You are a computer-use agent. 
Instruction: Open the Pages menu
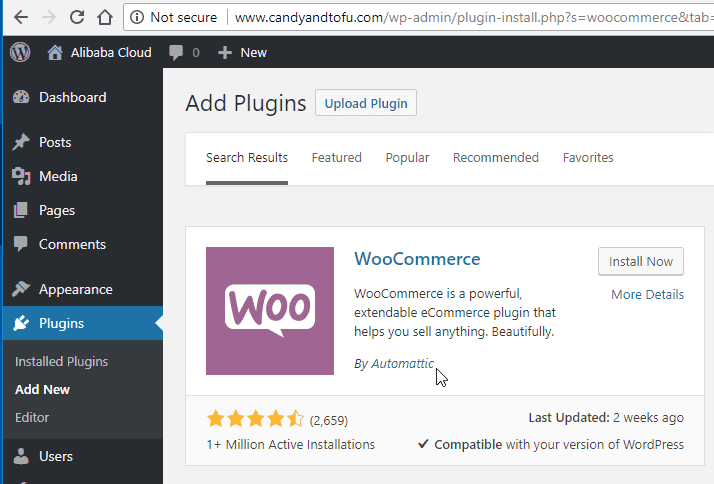[x=57, y=210]
